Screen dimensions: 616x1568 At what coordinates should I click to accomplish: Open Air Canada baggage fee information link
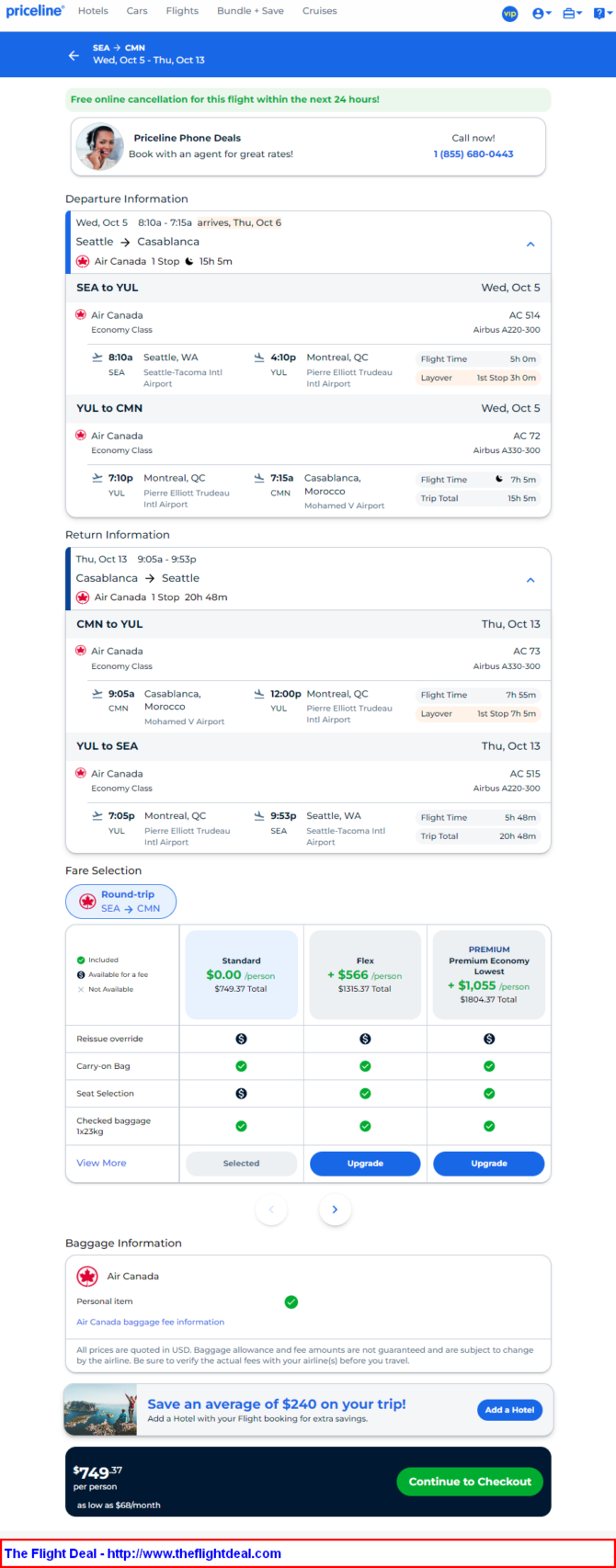tap(150, 1322)
